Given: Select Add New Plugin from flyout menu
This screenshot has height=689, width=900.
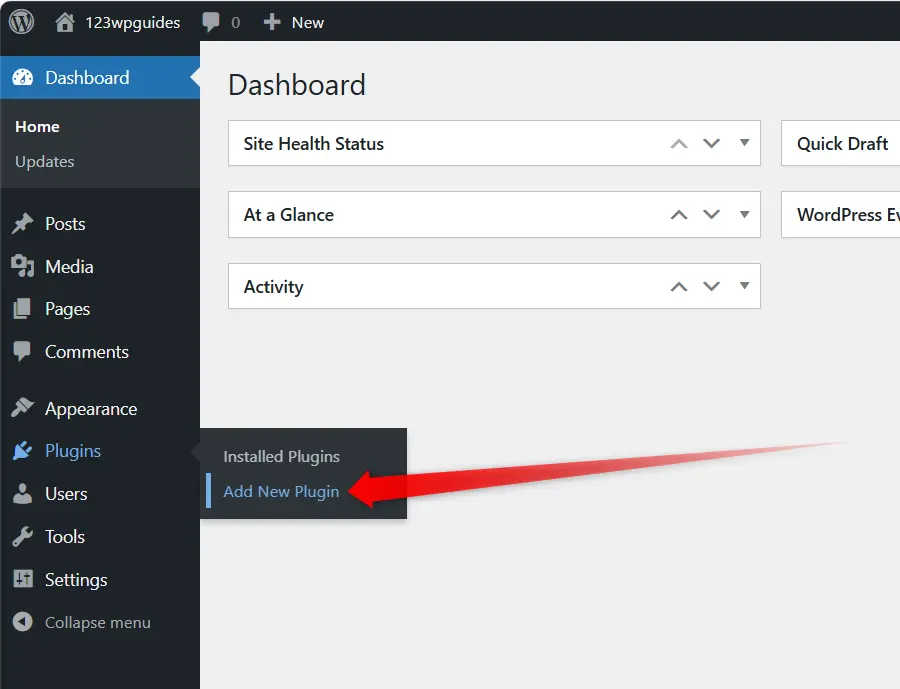Looking at the screenshot, I should [x=281, y=491].
